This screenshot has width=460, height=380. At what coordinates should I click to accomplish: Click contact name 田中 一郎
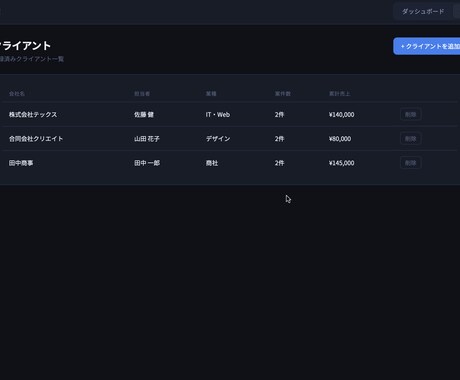tap(147, 163)
